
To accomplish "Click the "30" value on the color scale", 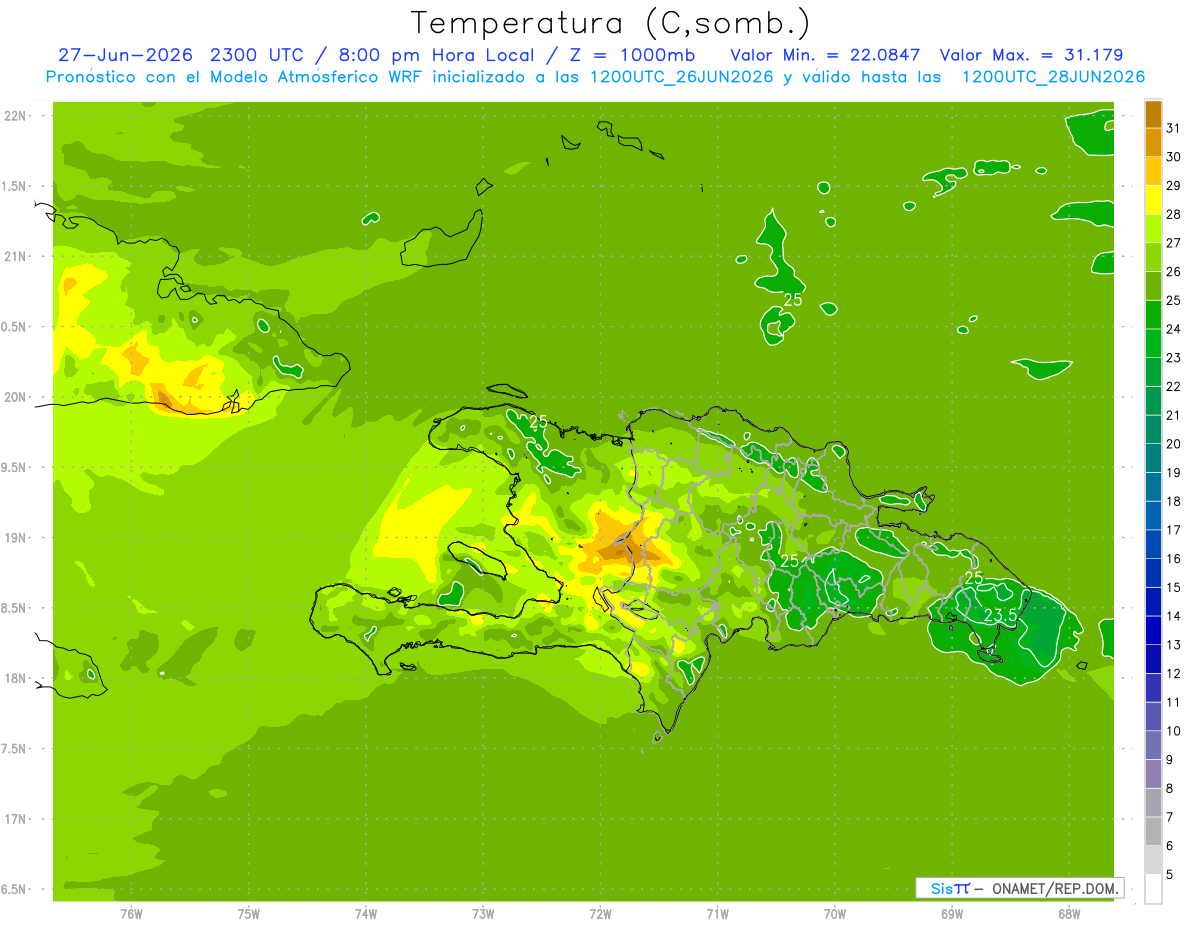I will pos(1174,157).
